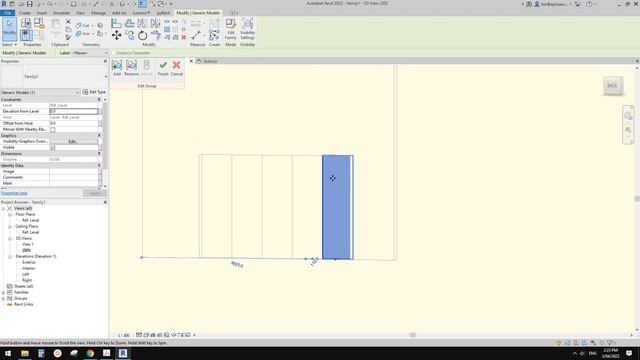Screen dimensions: 640x360
Task: Open the File tab
Action: coord(8,13)
